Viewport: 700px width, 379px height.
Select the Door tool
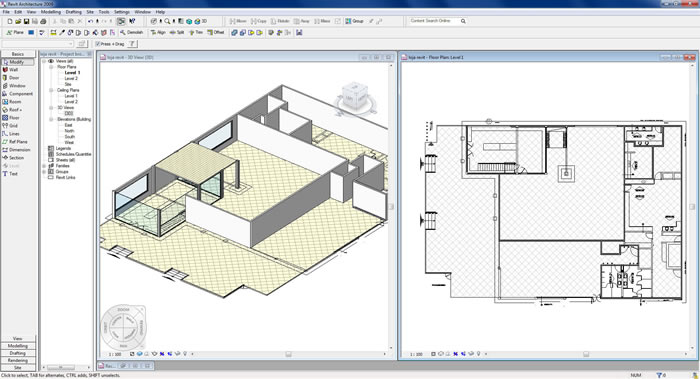click(x=13, y=78)
